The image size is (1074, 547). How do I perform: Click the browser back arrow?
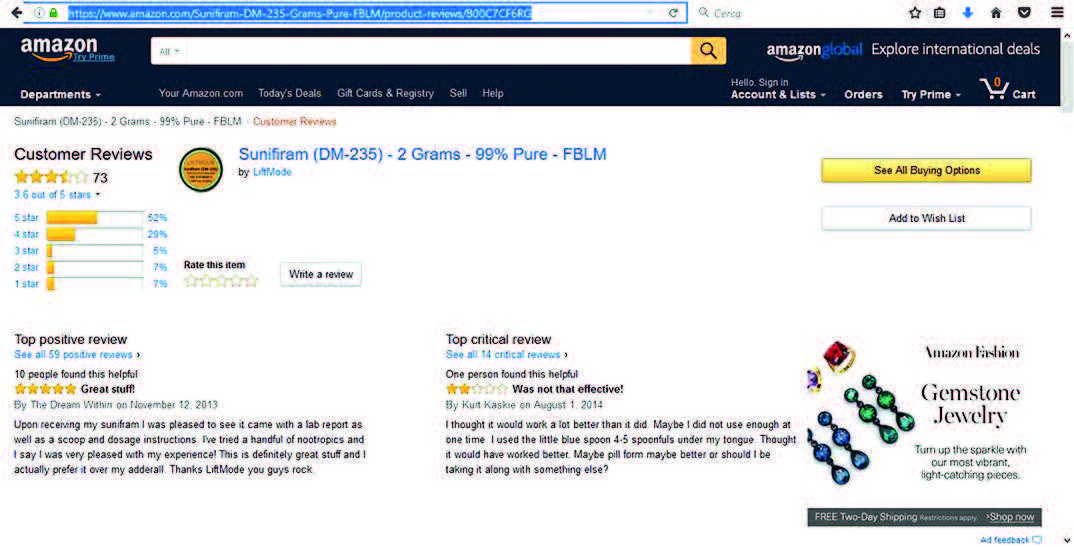click(x=16, y=13)
